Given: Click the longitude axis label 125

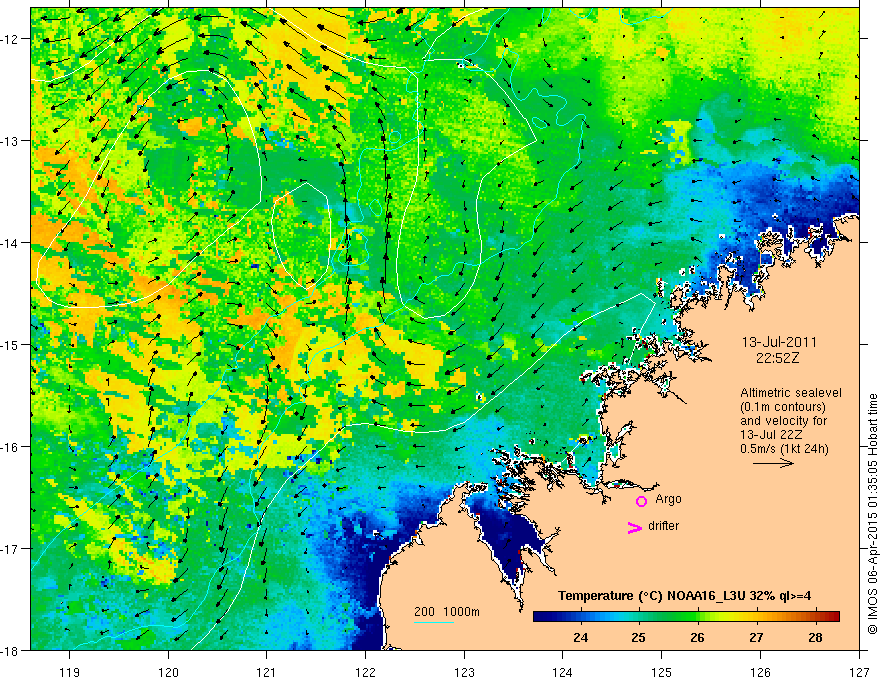Looking at the screenshot, I should 662,672.
